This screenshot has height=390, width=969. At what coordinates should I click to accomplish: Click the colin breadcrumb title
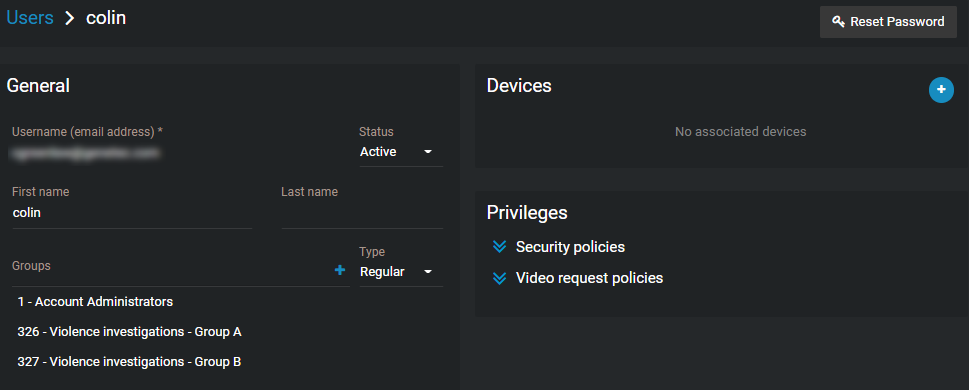tap(106, 18)
